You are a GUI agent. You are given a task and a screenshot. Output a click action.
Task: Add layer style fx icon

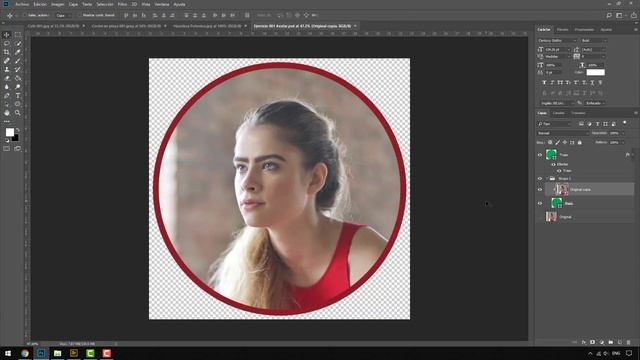click(584, 342)
